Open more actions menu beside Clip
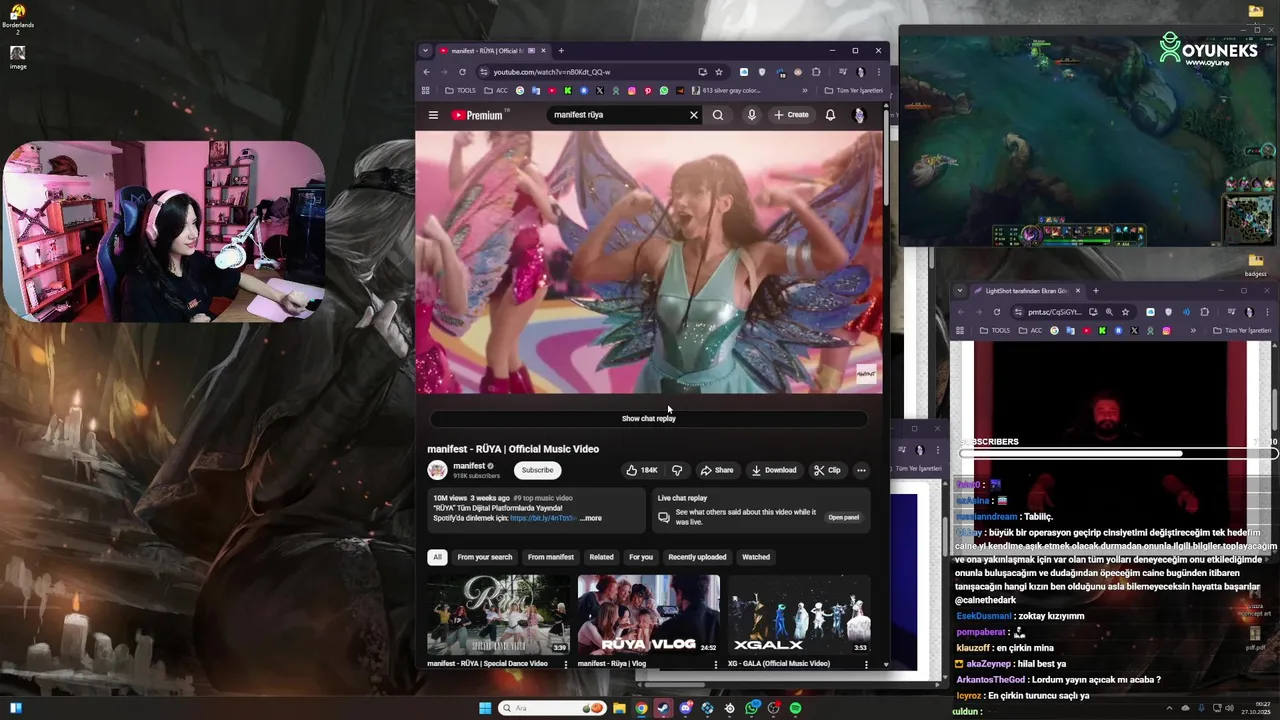1280x720 pixels. 861,470
